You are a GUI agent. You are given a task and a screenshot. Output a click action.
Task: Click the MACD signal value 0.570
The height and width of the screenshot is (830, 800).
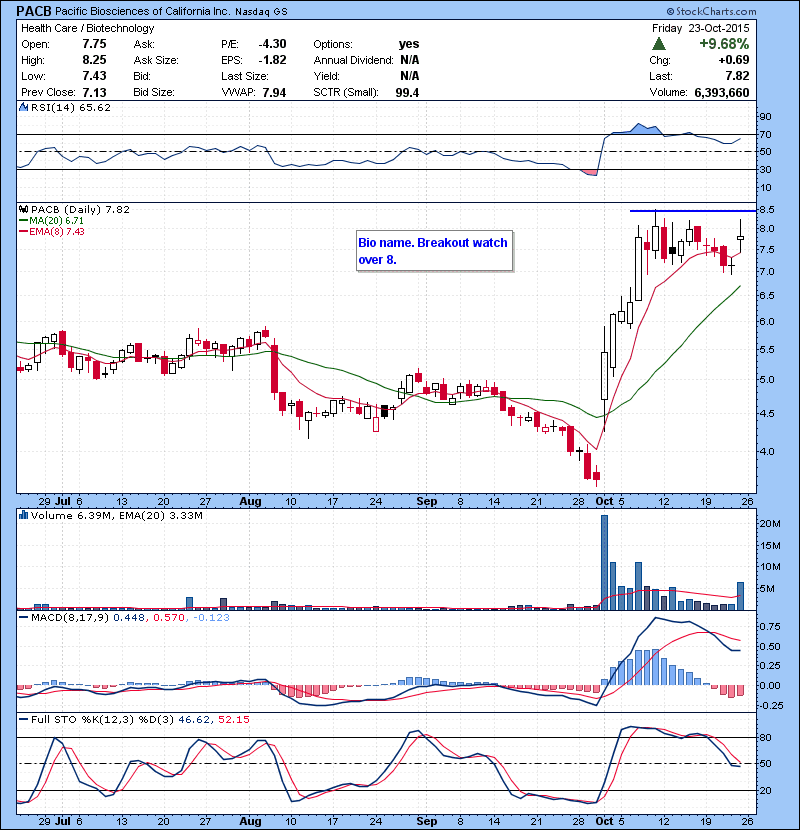pyautogui.click(x=169, y=618)
